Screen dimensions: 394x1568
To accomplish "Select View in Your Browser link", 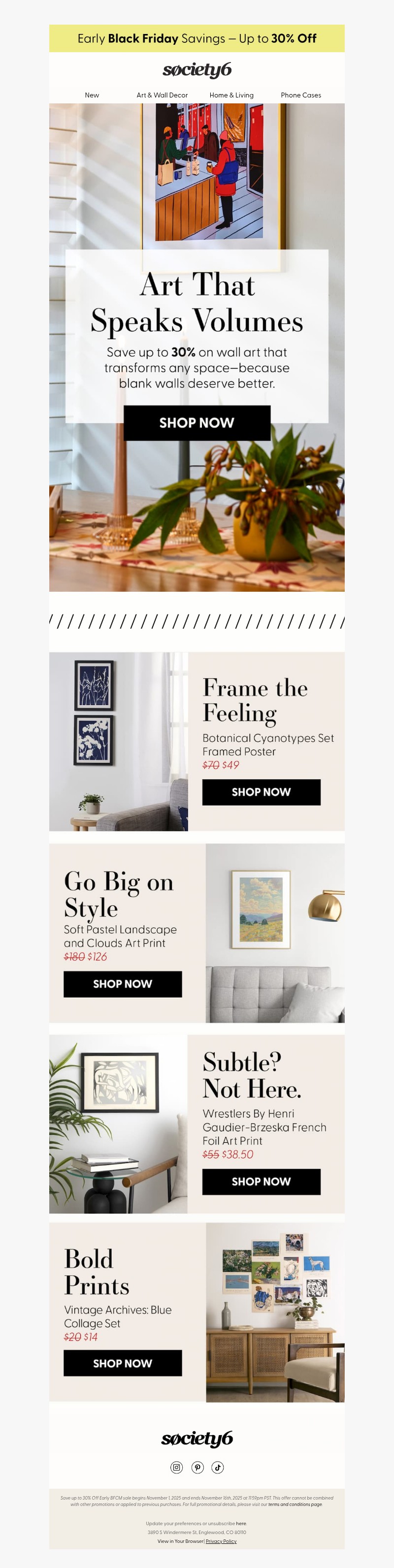I will pos(180,1541).
